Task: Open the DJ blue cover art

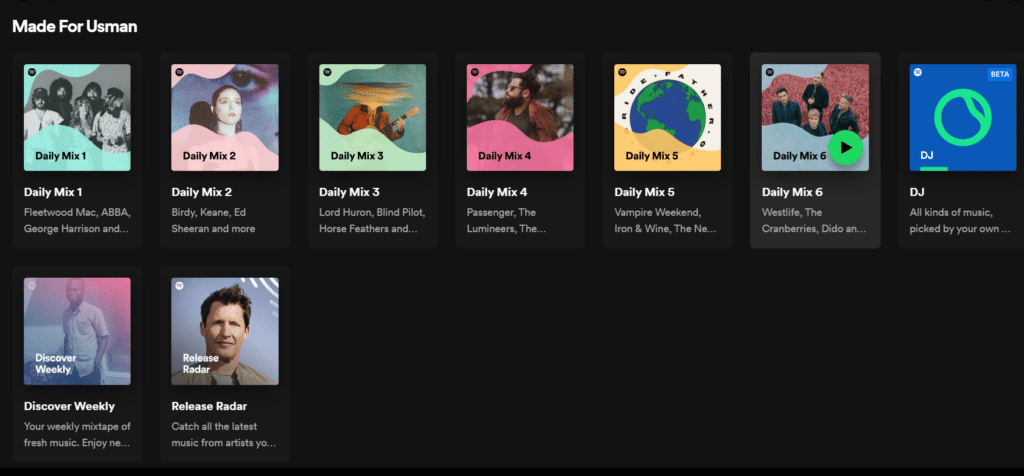Action: (x=963, y=118)
